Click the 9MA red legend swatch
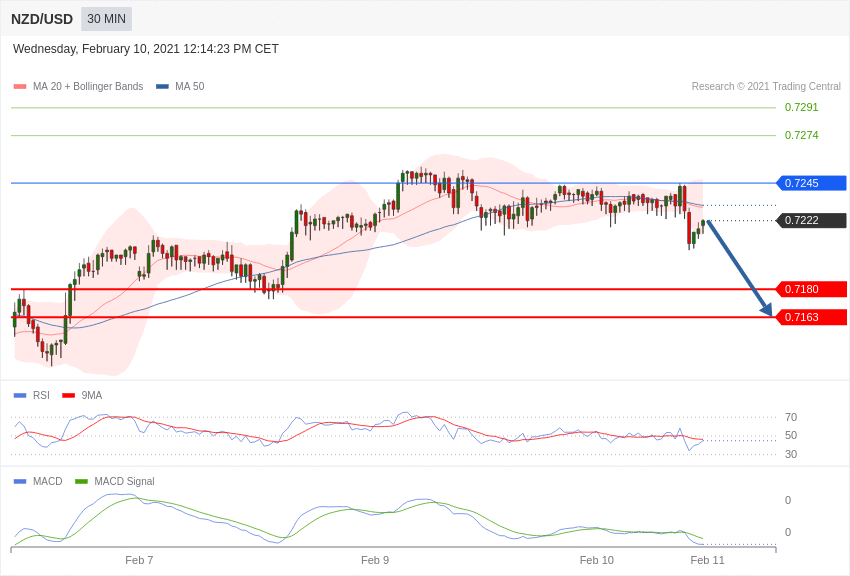This screenshot has width=850, height=576. pyautogui.click(x=69, y=396)
